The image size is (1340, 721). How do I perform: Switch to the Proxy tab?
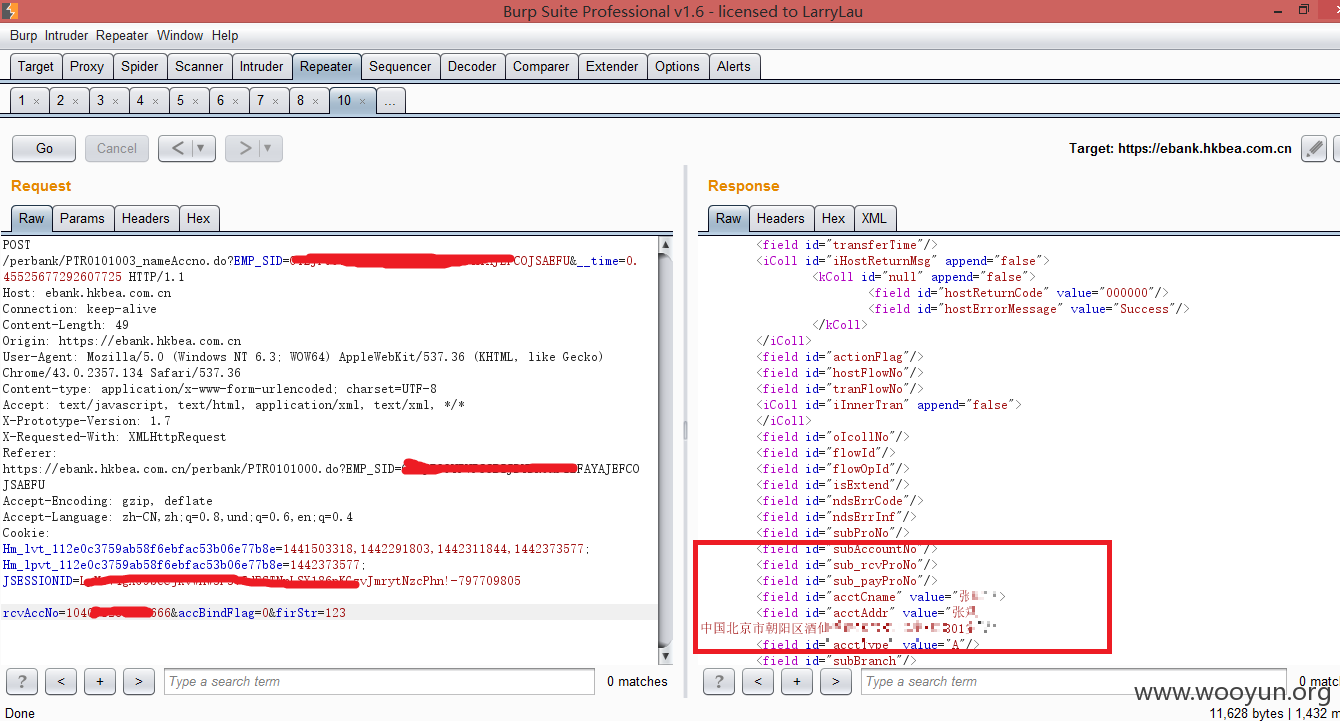pos(87,67)
